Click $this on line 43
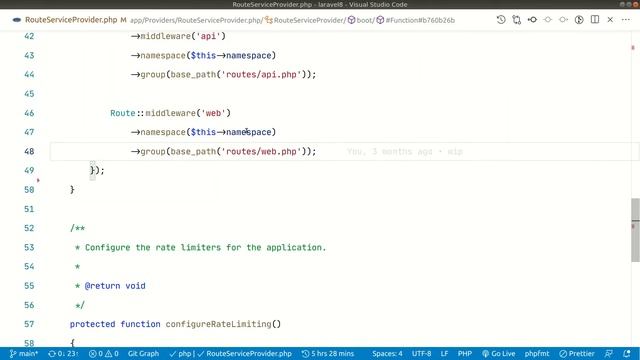This screenshot has width=640, height=360. [203, 56]
